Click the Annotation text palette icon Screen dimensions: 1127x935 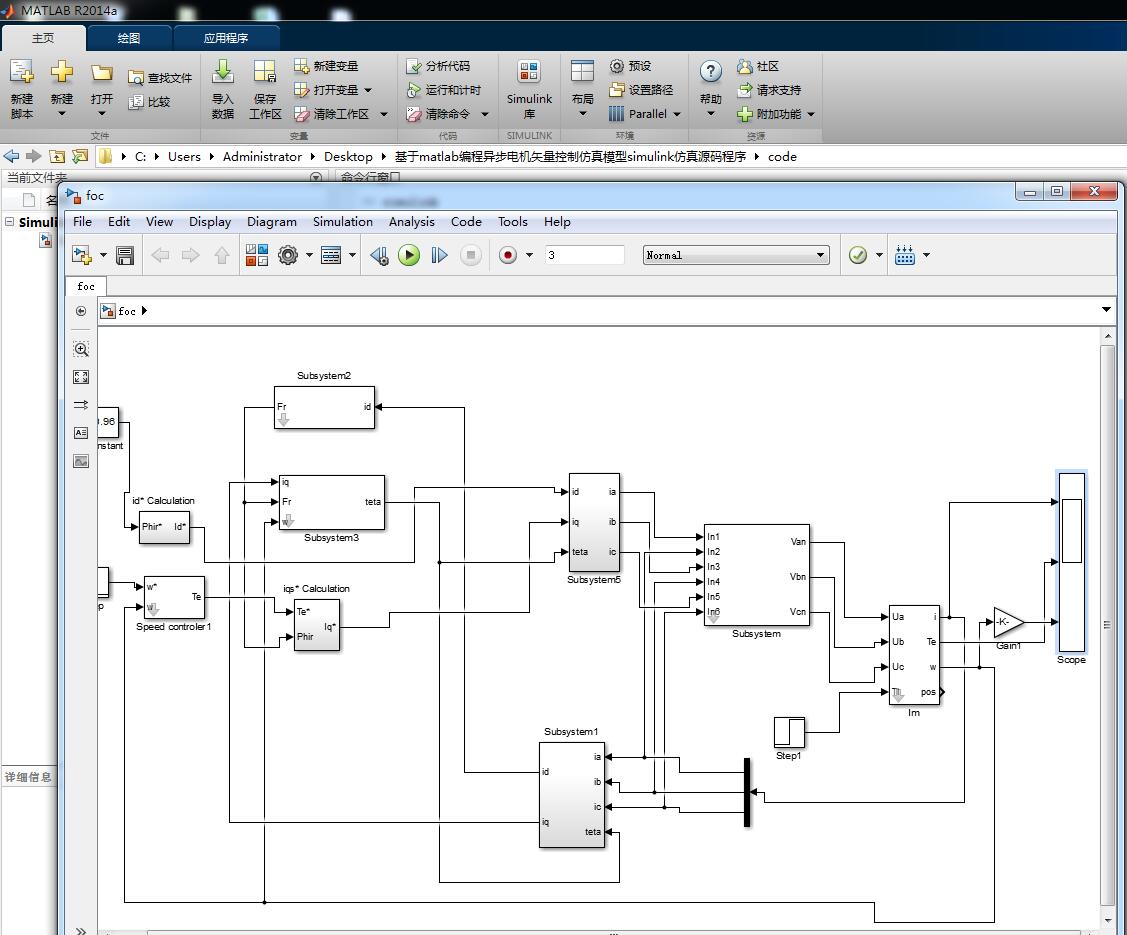(81, 433)
